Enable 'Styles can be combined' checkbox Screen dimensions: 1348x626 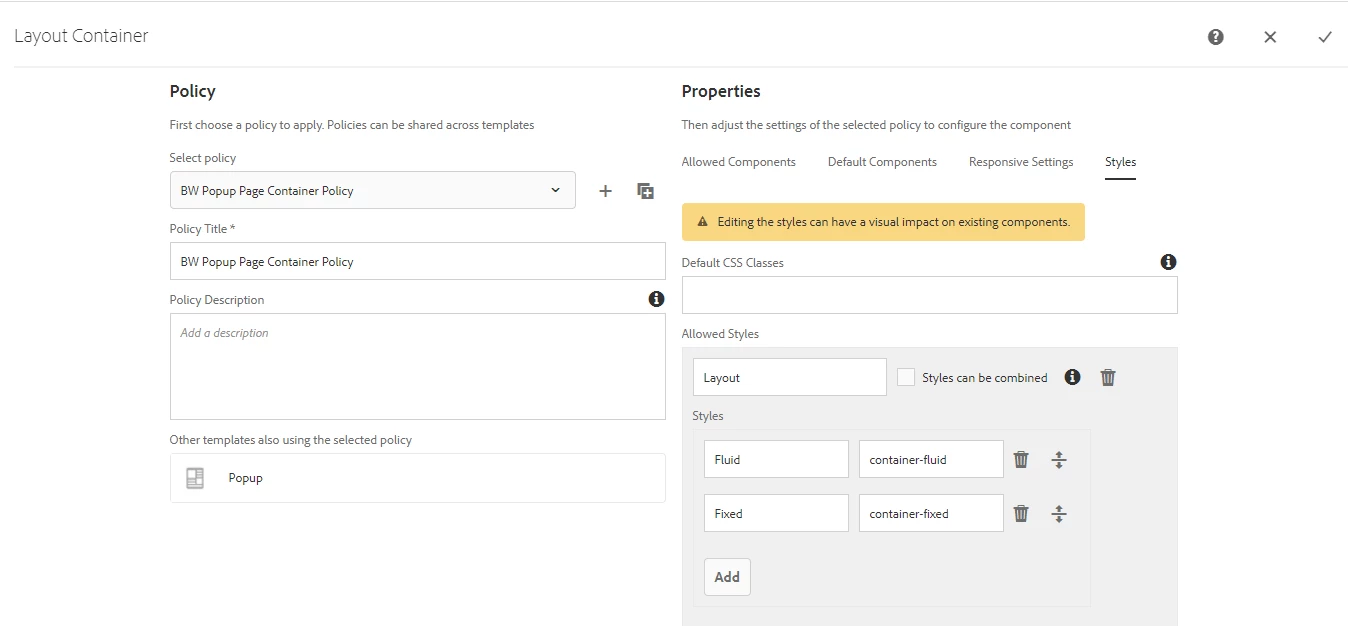(x=906, y=377)
